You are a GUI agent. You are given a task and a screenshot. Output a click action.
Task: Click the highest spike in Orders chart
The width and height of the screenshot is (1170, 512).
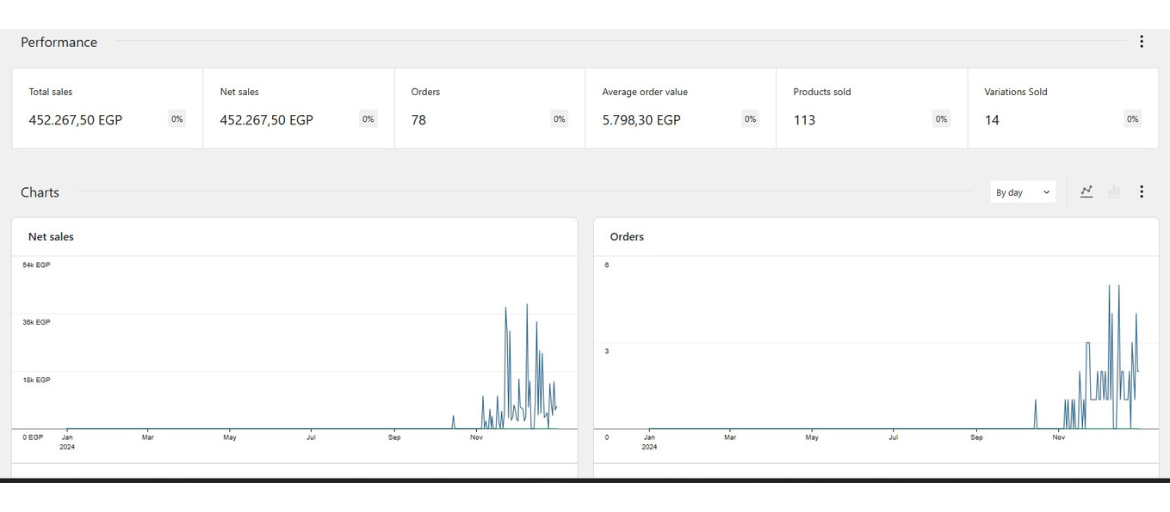tap(1109, 286)
